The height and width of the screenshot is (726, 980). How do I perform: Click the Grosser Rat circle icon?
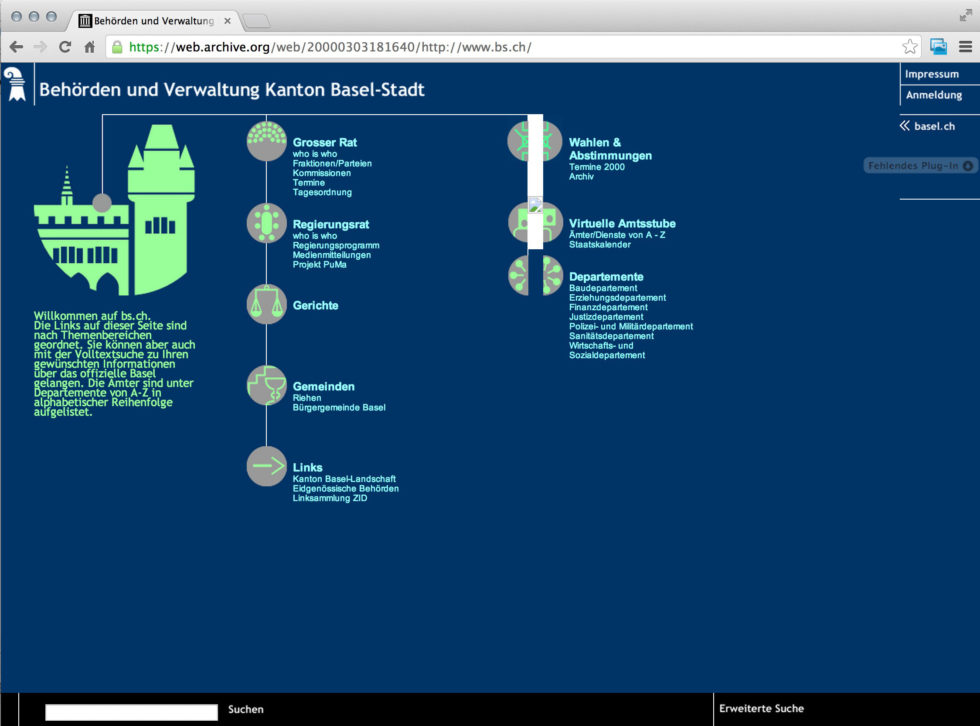click(267, 141)
